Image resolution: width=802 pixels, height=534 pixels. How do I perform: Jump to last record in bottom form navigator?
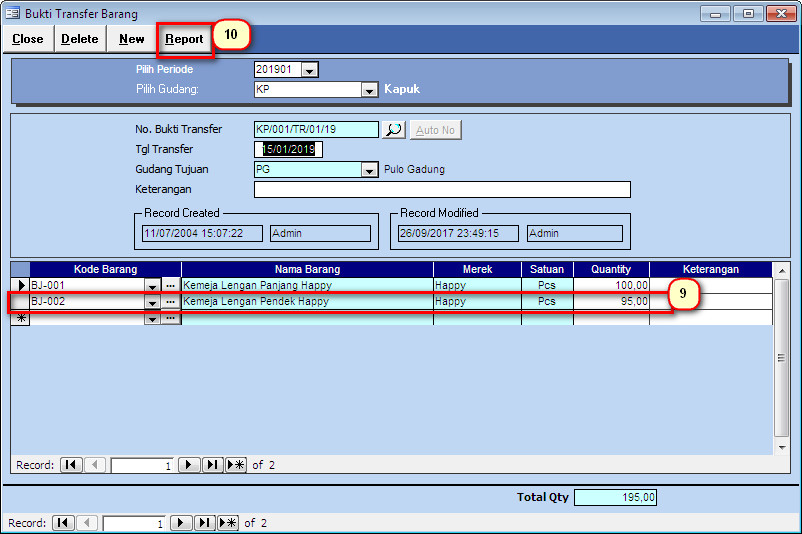pos(205,523)
